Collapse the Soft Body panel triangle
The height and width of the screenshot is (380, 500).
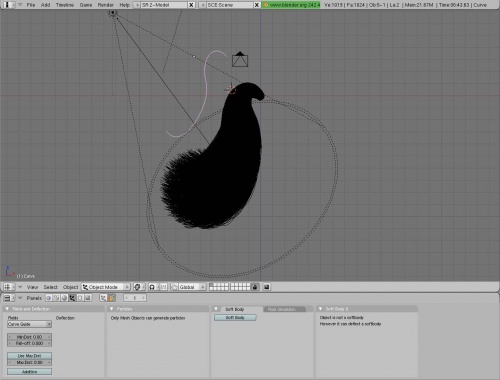pyautogui.click(x=216, y=309)
